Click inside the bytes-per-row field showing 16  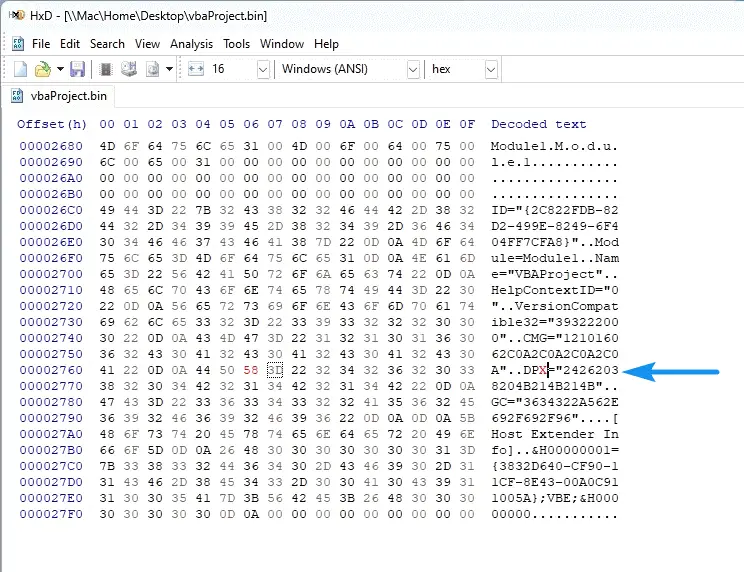232,69
